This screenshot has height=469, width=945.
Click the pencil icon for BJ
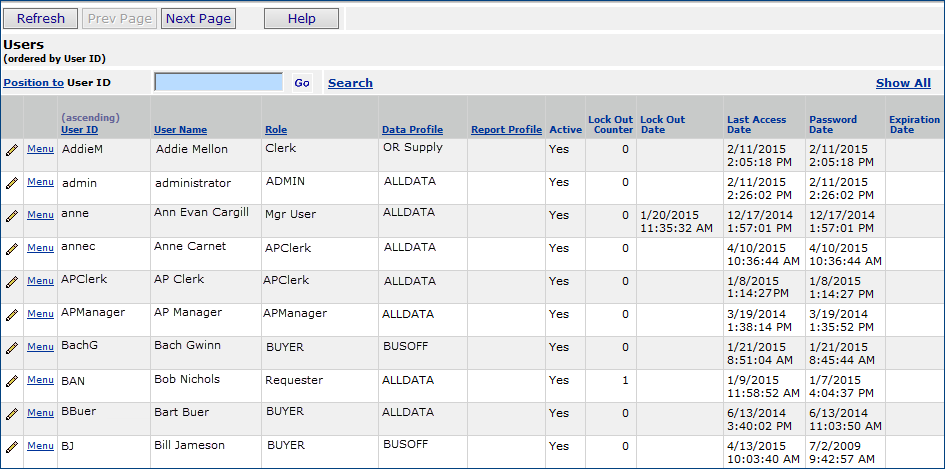pos(12,447)
